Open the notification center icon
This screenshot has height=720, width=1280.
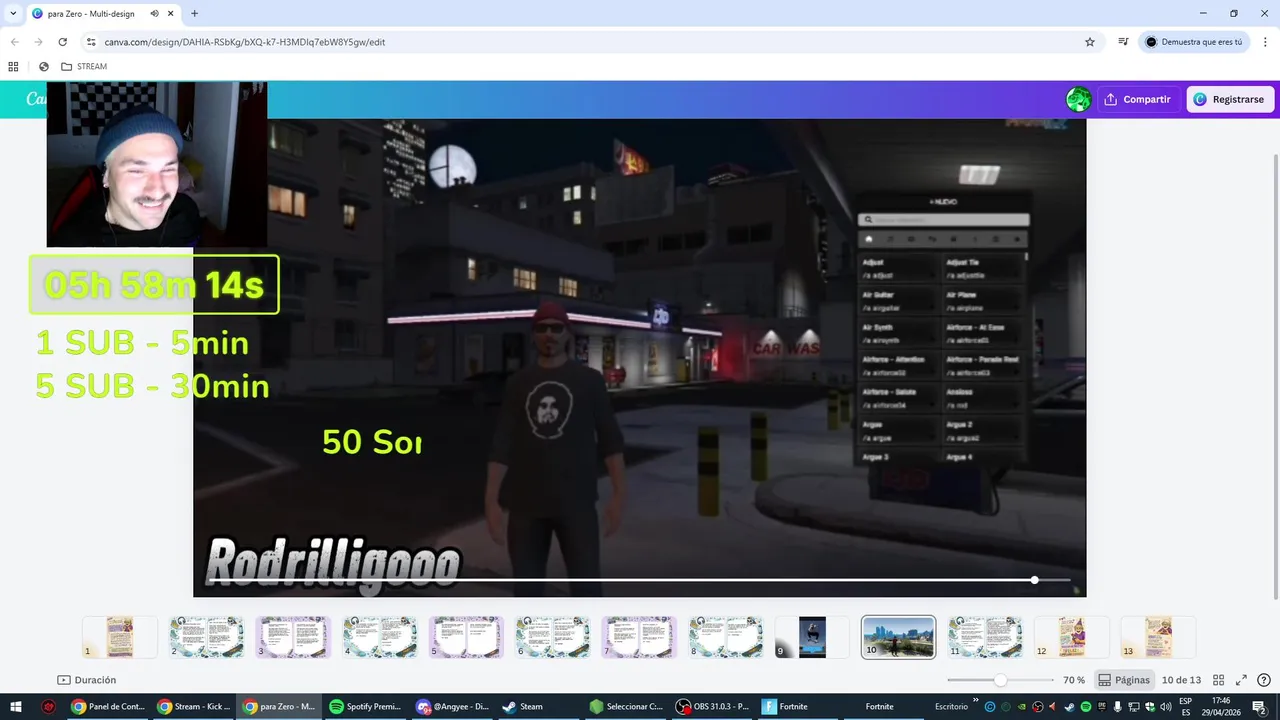coord(1259,707)
